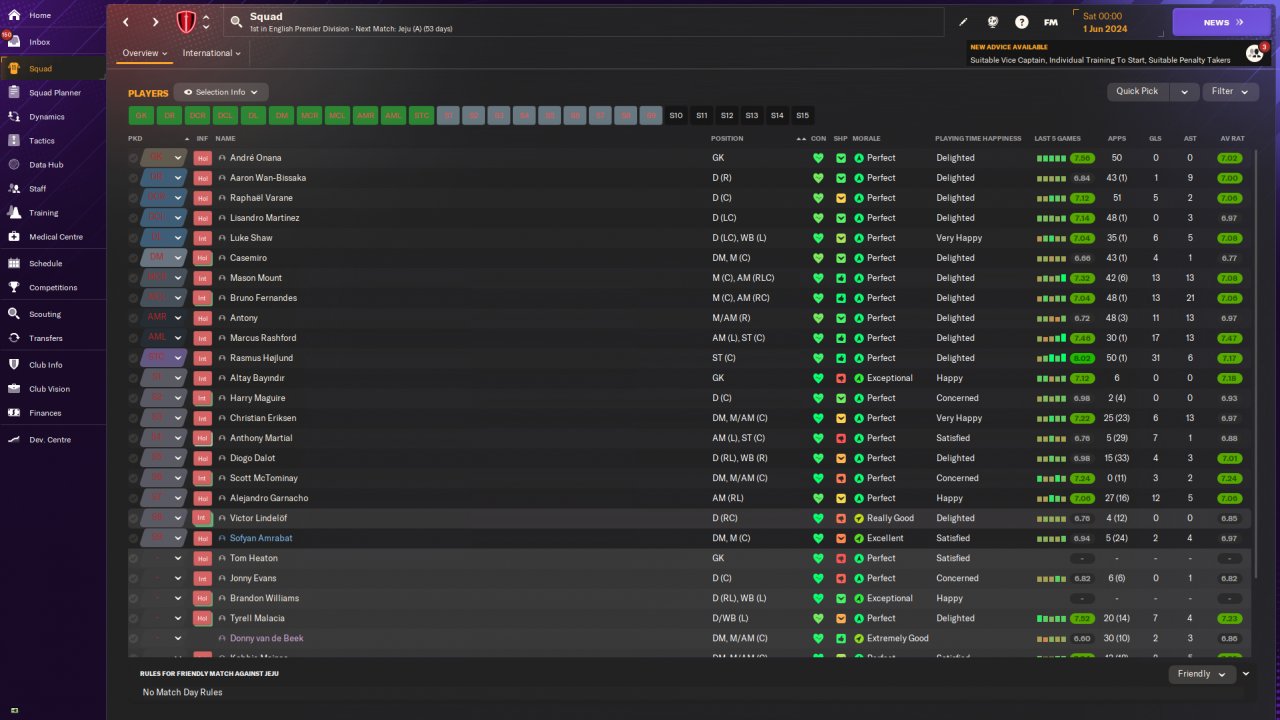Viewport: 1280px width, 720px height.
Task: Click the pencil edit icon in top bar
Action: click(964, 22)
